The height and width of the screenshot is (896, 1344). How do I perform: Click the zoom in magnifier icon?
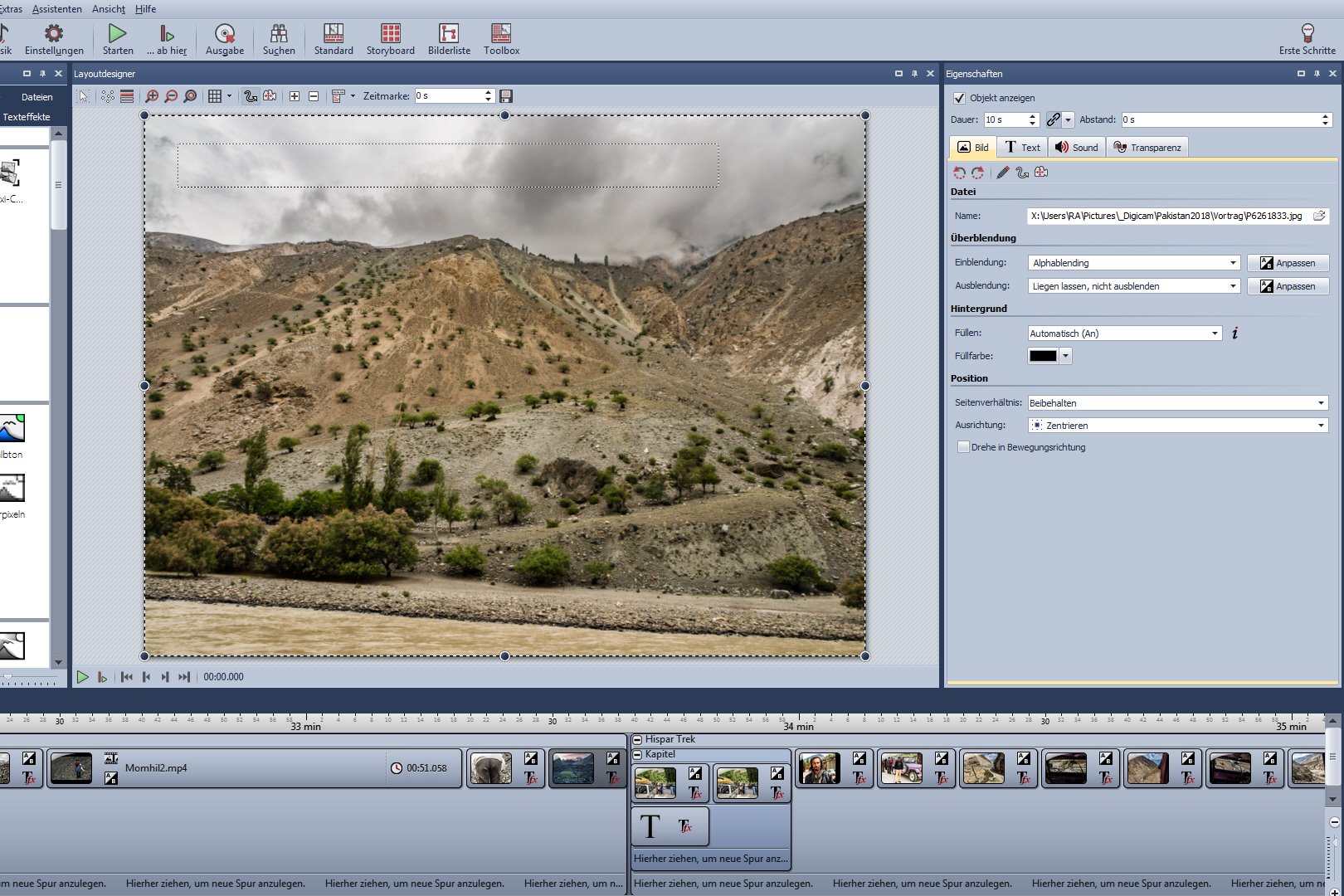pos(152,96)
